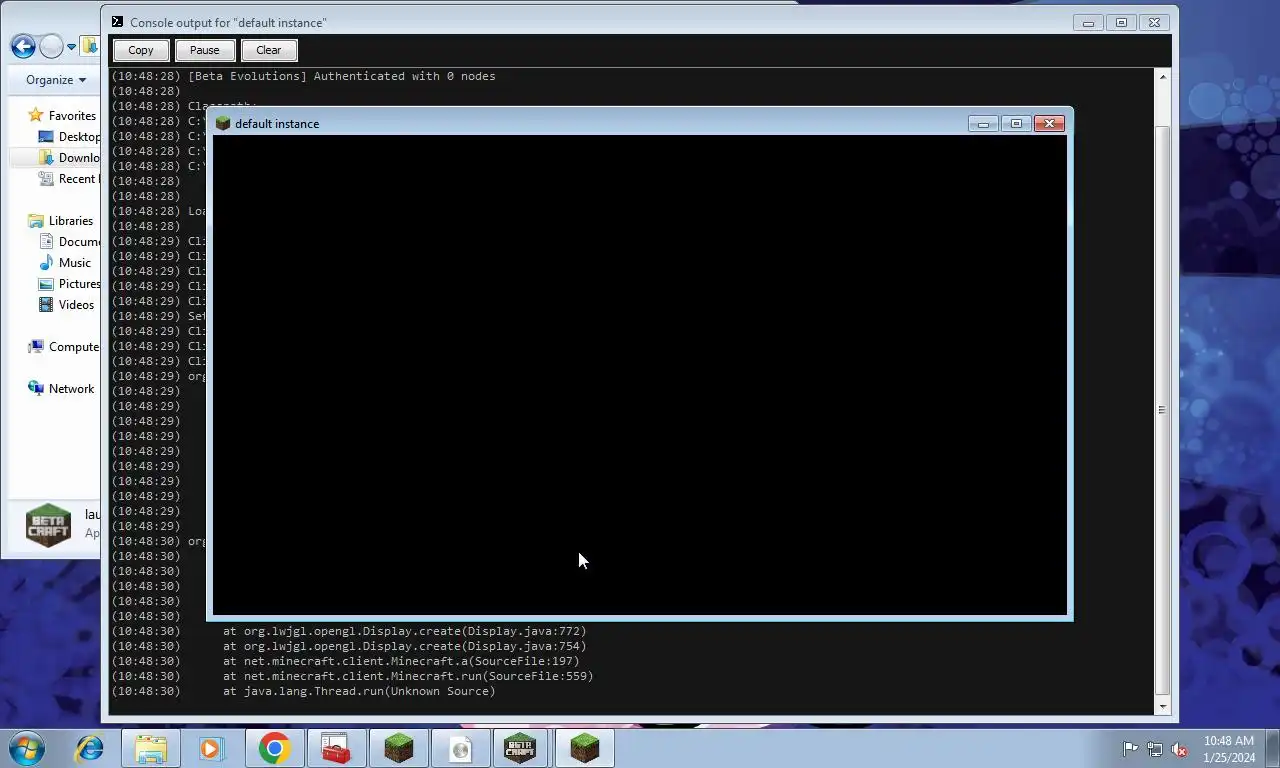Viewport: 1280px width, 768px height.
Task: Click console scrollbar up arrow
Action: coord(1162,76)
